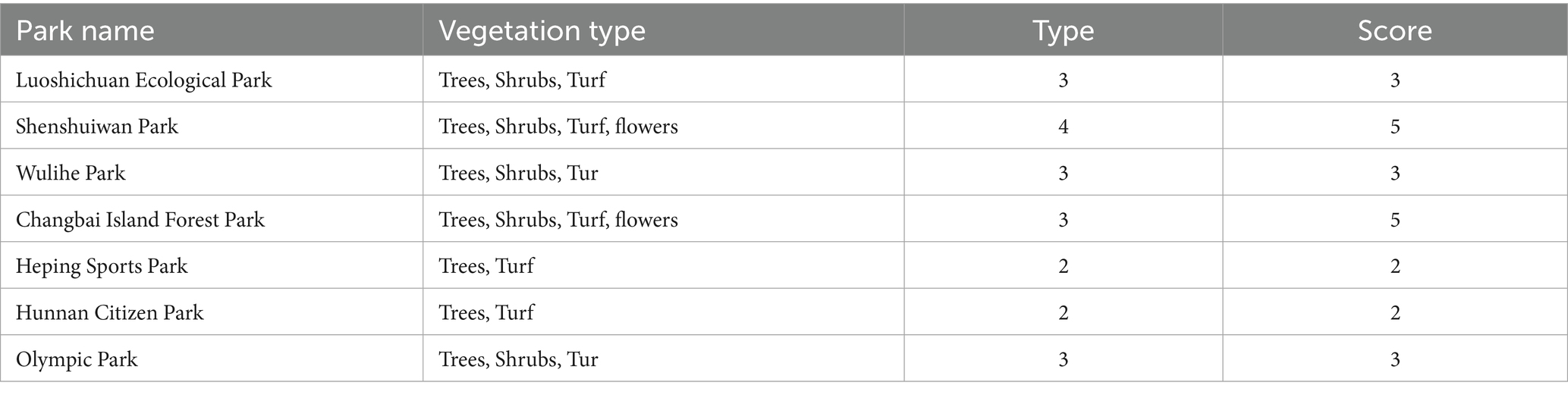Select Heping Sports Park's vegetation type cell
Screen dimensions: 1568x395
[x=486, y=266]
